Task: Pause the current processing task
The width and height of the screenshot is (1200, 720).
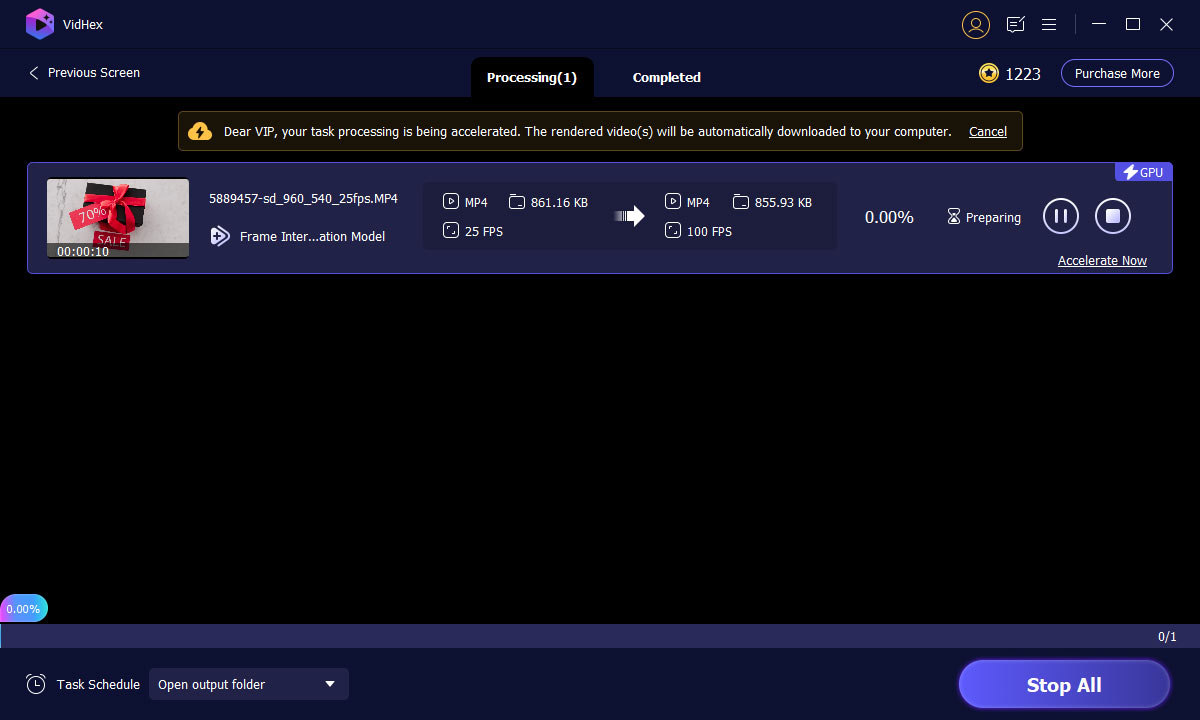Action: point(1060,216)
